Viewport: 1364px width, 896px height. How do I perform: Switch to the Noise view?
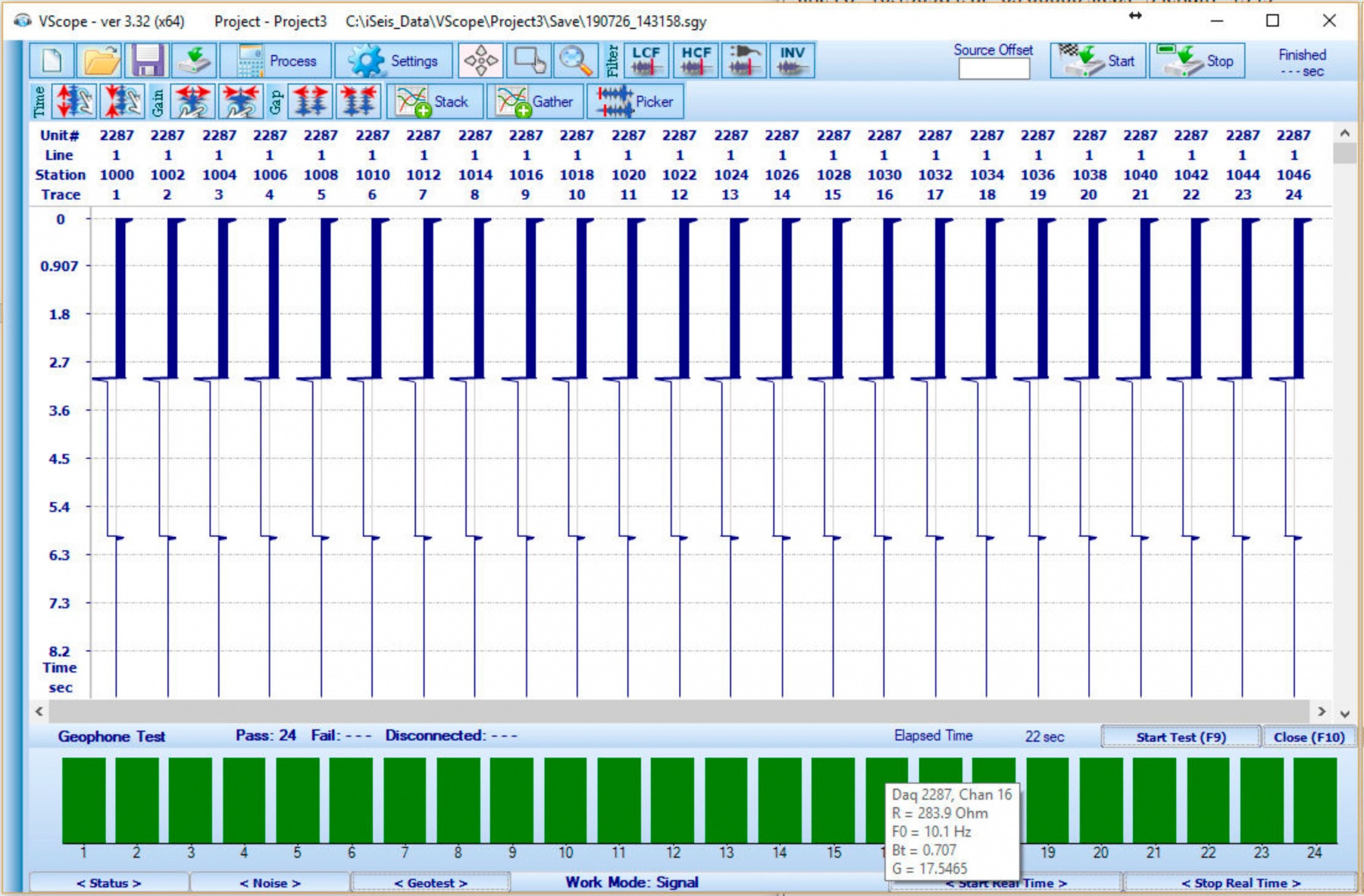(270, 883)
